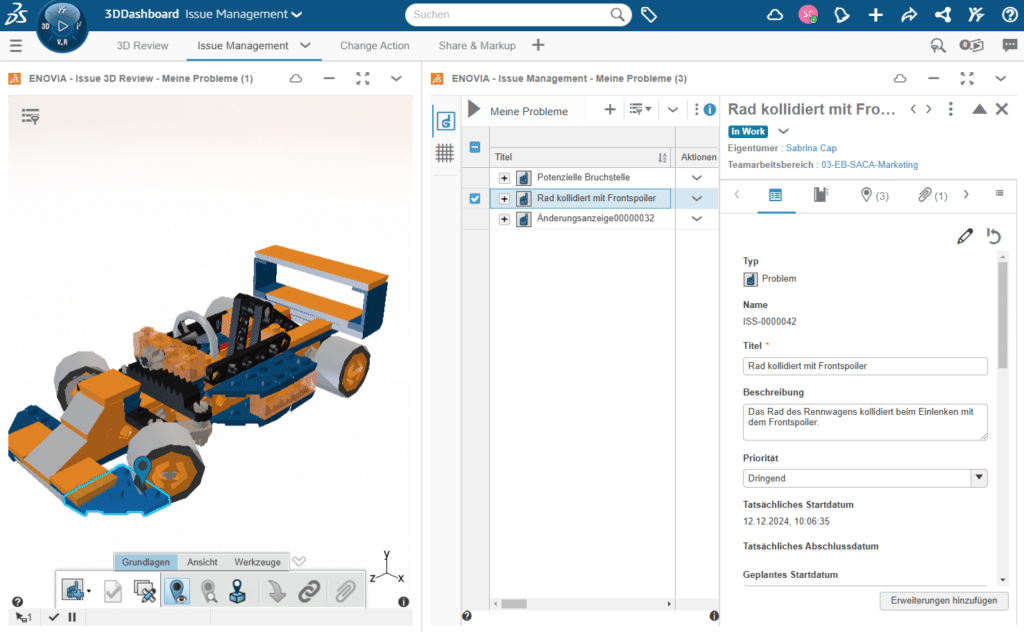The image size is (1024, 632).
Task: Click inside the Titel input field
Action: [x=864, y=366]
